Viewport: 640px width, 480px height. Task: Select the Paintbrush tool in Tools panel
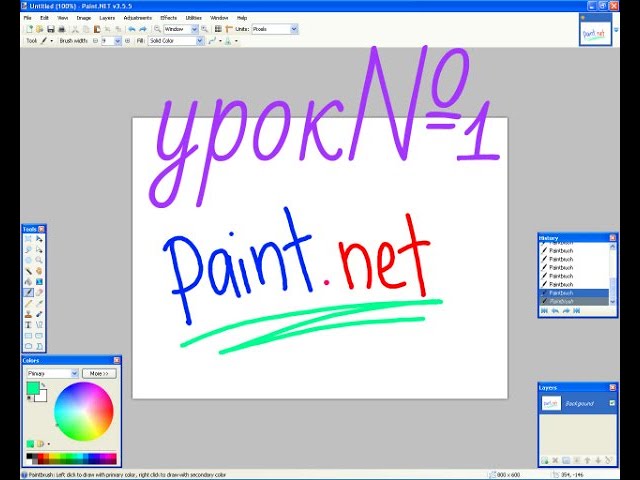[28, 292]
